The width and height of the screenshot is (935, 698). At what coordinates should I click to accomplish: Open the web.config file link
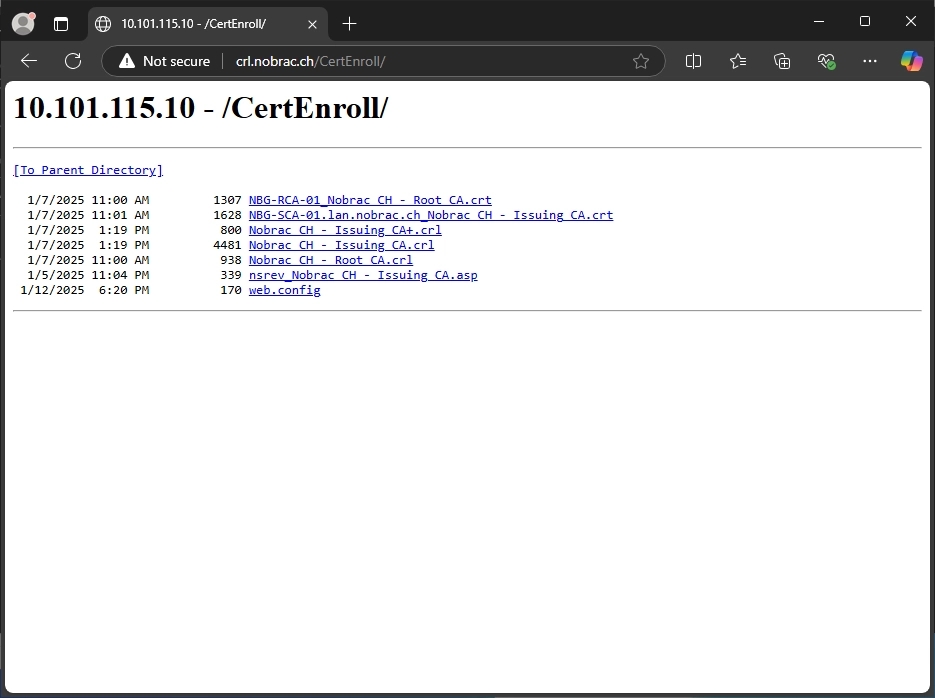(284, 290)
